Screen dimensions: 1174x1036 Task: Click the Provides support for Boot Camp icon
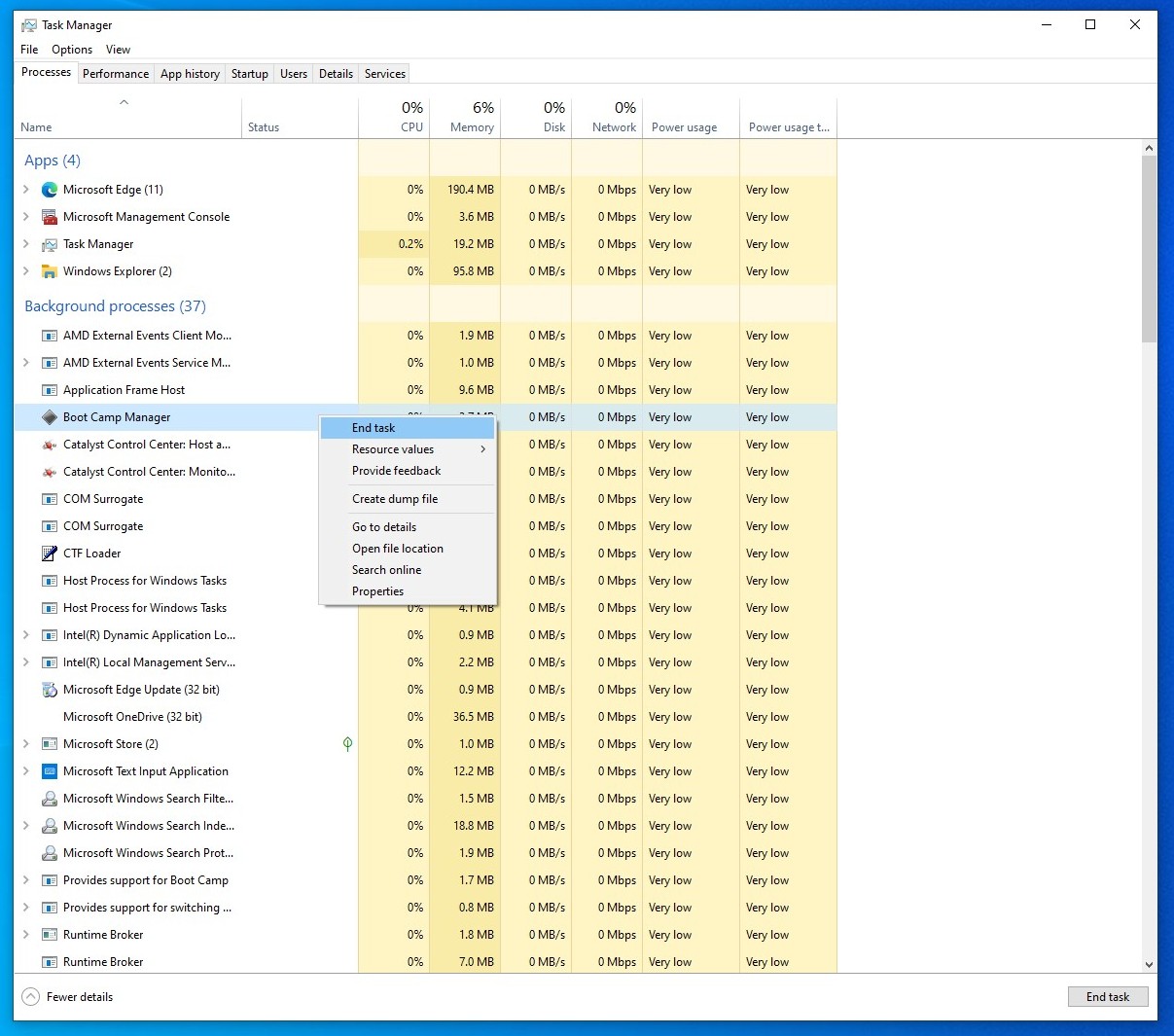50,880
